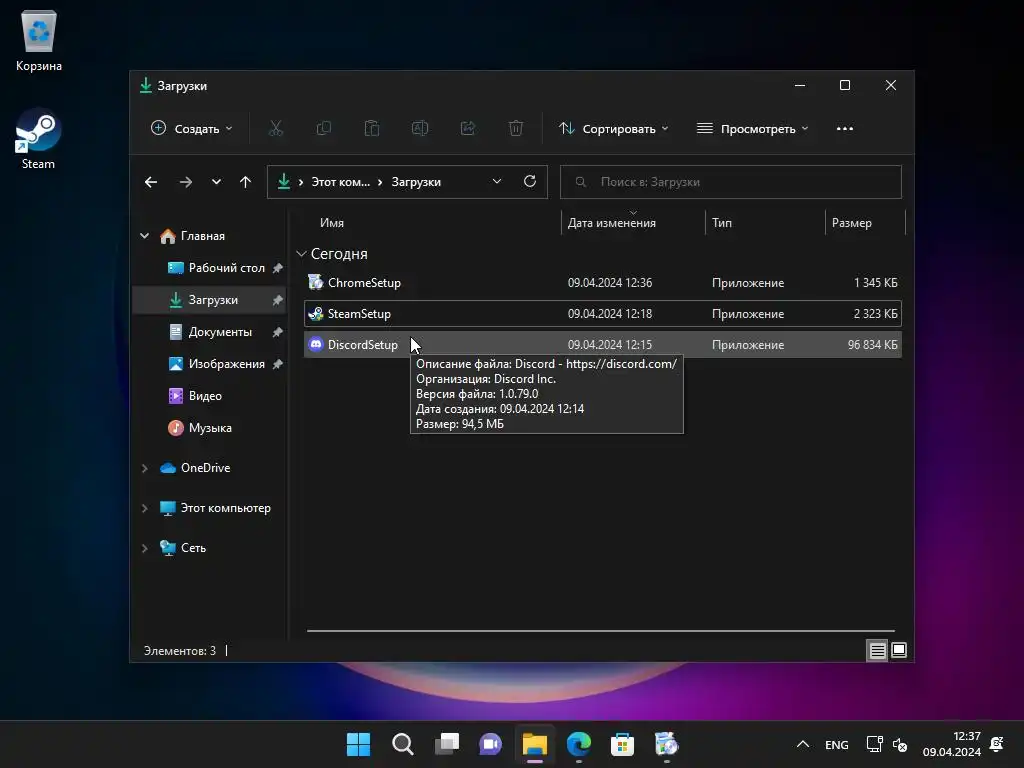
Task: Open the three-dots more options menu
Action: point(844,129)
